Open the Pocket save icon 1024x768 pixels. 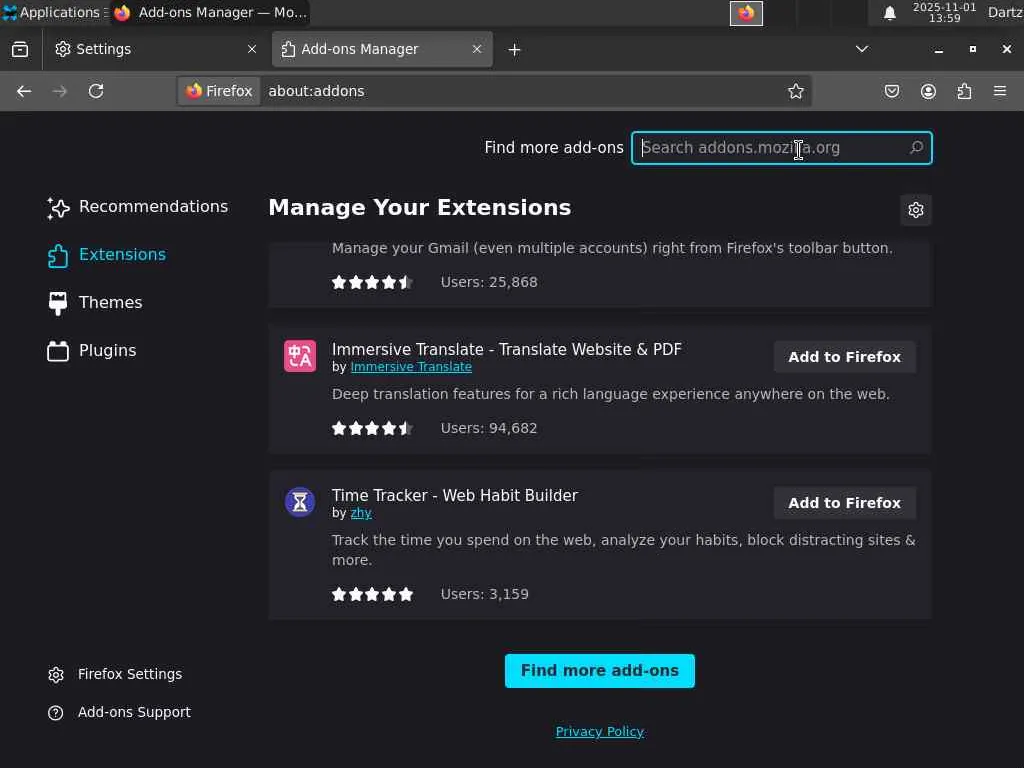click(891, 91)
